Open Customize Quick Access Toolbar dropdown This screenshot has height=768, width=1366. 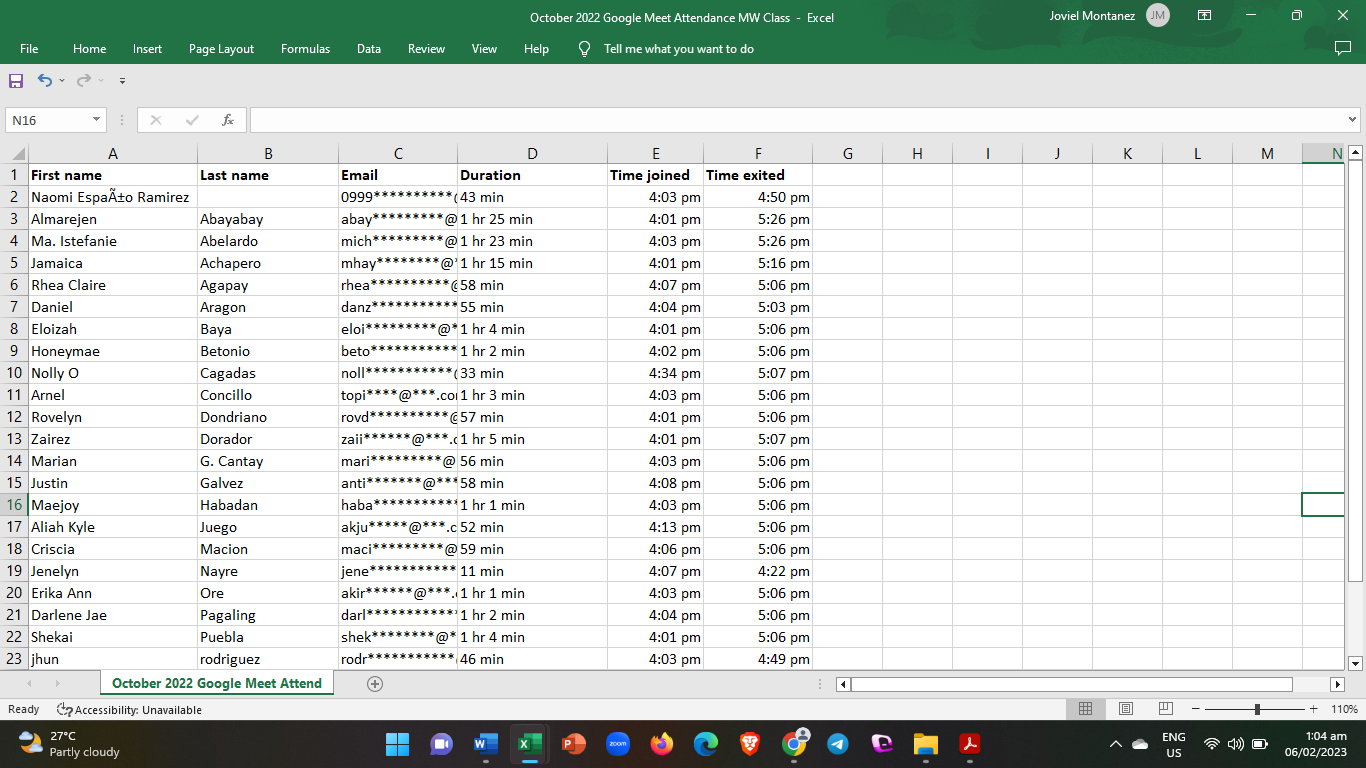122,80
